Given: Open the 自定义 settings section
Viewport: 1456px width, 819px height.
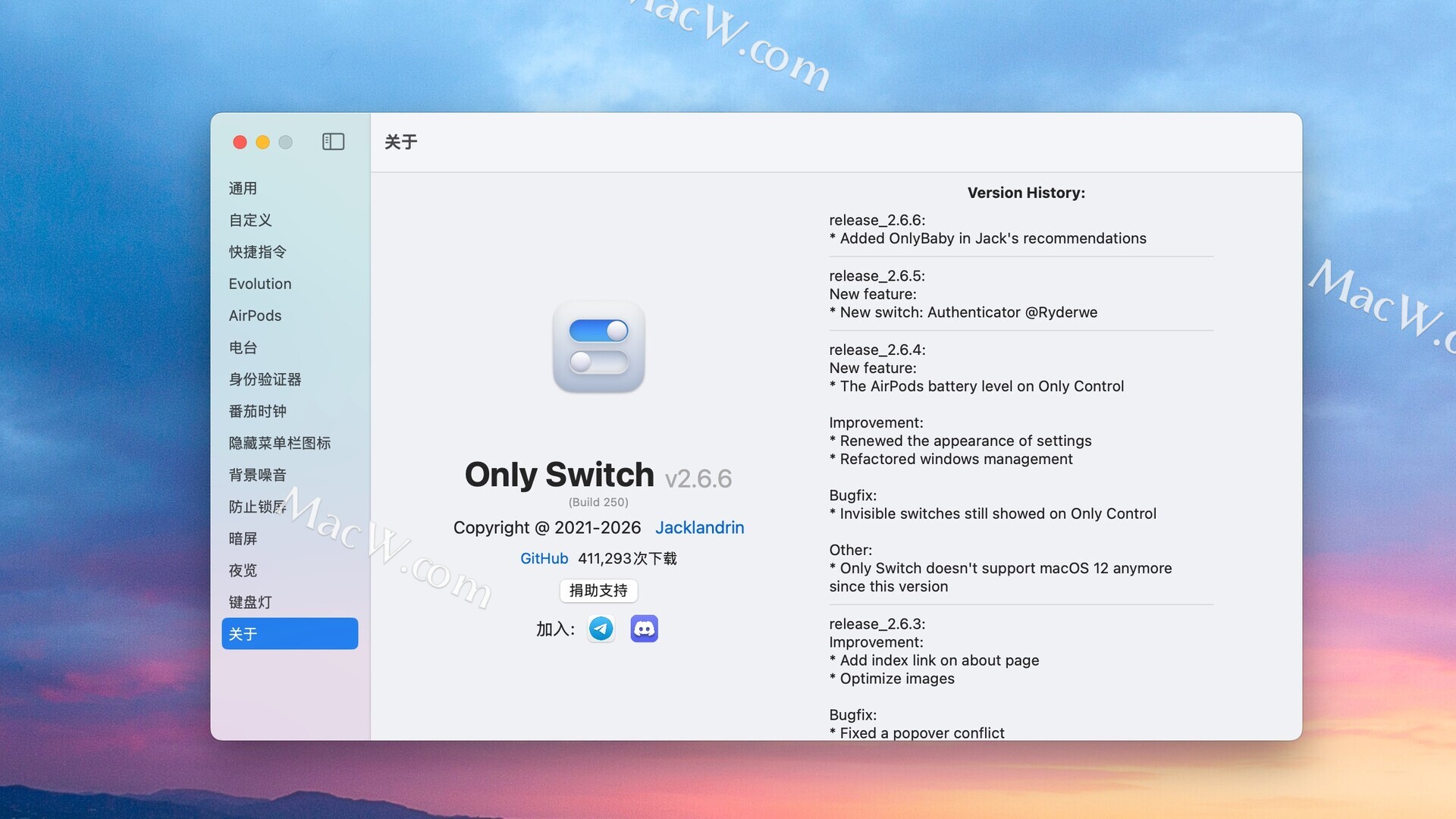Looking at the screenshot, I should coord(250,220).
